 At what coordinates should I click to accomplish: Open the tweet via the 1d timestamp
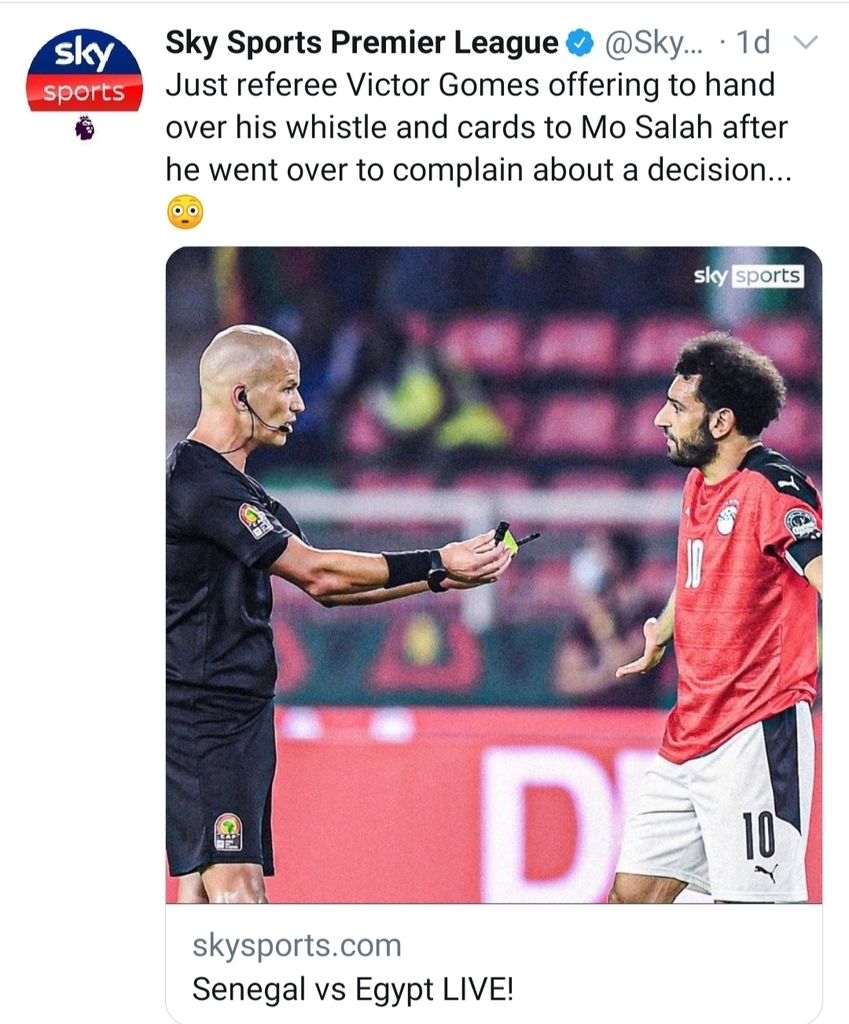tap(752, 42)
